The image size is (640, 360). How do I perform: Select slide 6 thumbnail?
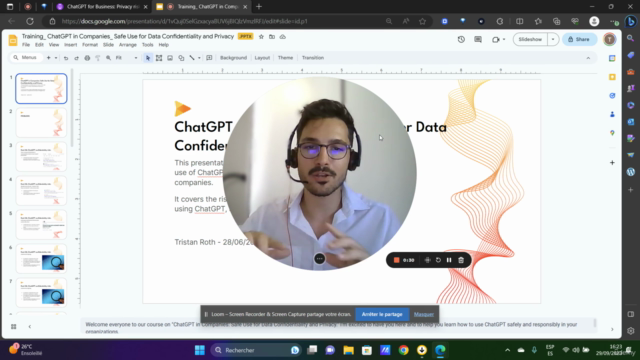(x=41, y=259)
